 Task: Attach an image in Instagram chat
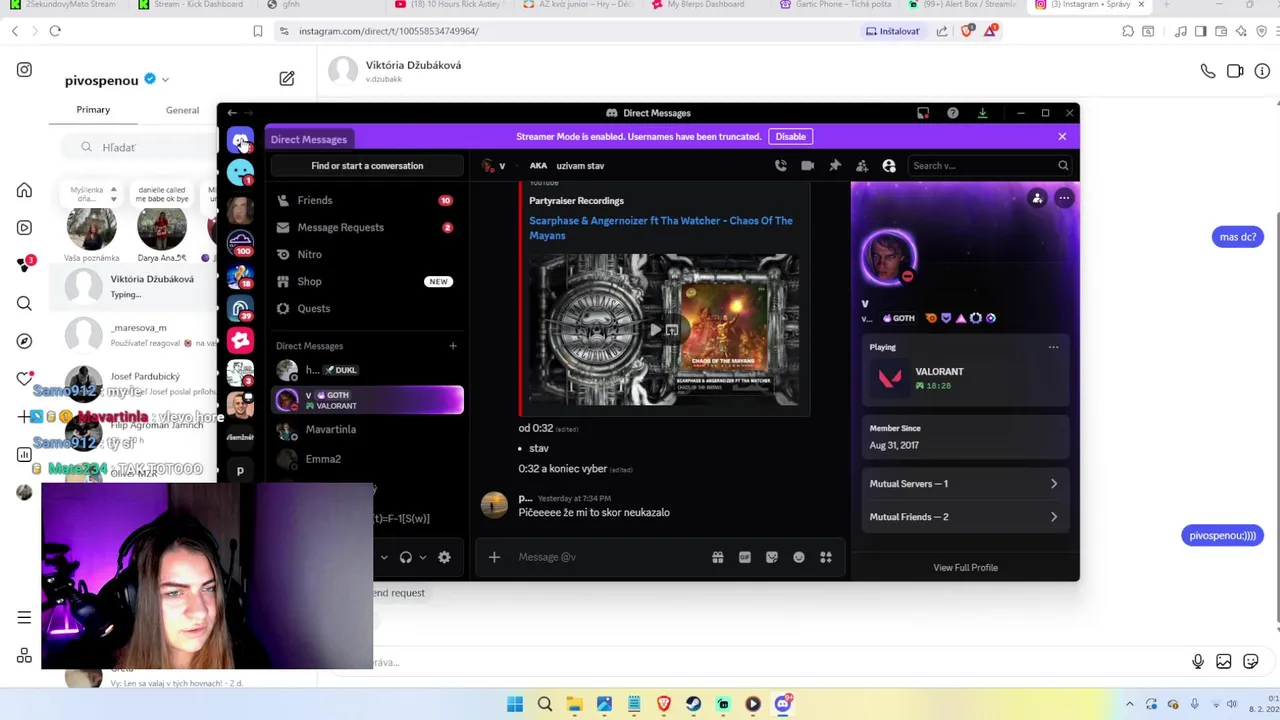click(1224, 661)
